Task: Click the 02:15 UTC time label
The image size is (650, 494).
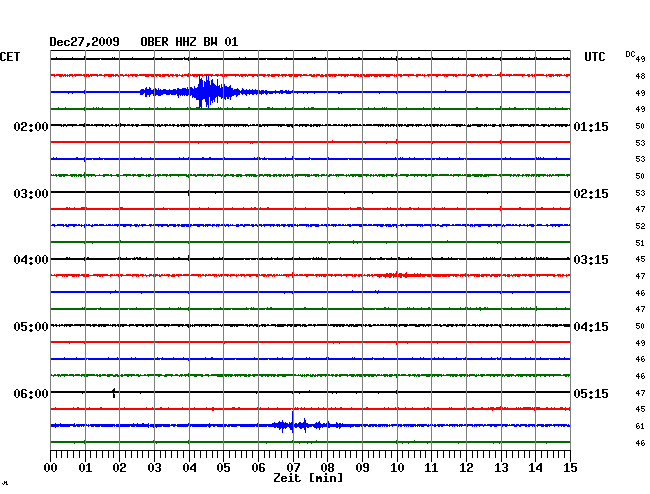Action: (591, 194)
